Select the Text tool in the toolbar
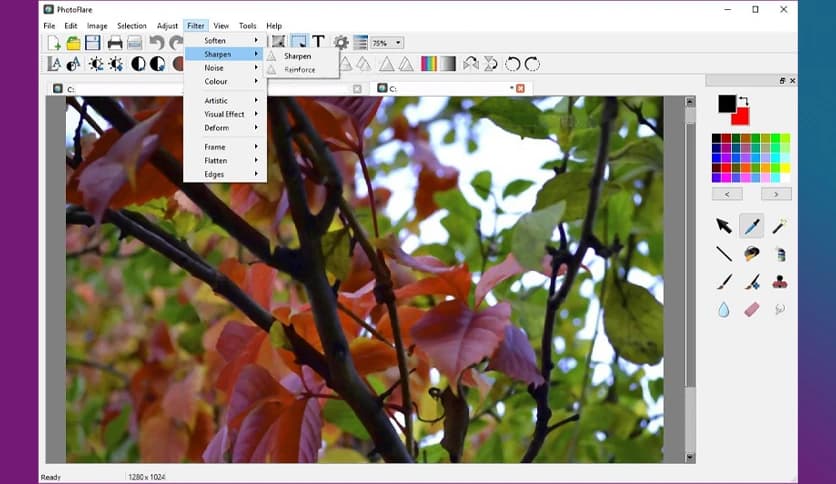 (318, 42)
